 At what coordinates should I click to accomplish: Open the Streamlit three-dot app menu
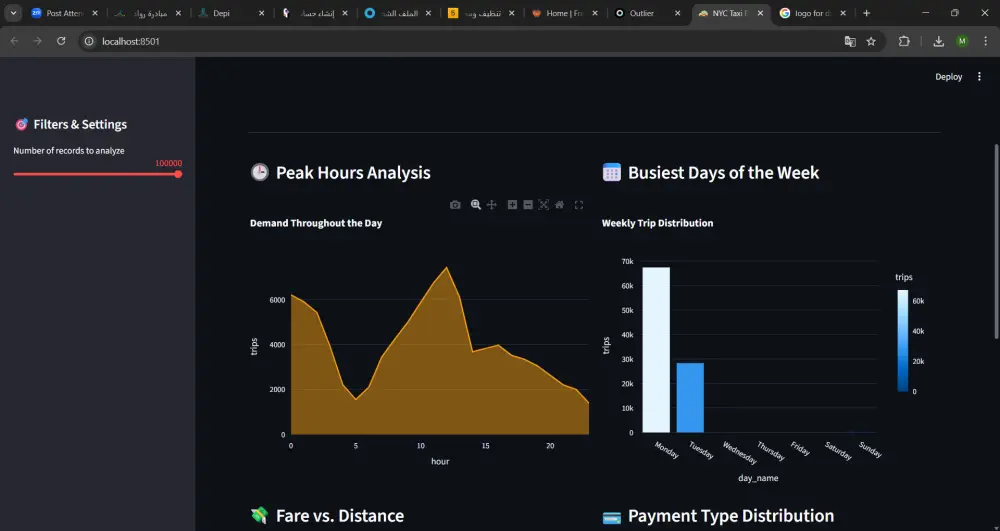click(979, 77)
